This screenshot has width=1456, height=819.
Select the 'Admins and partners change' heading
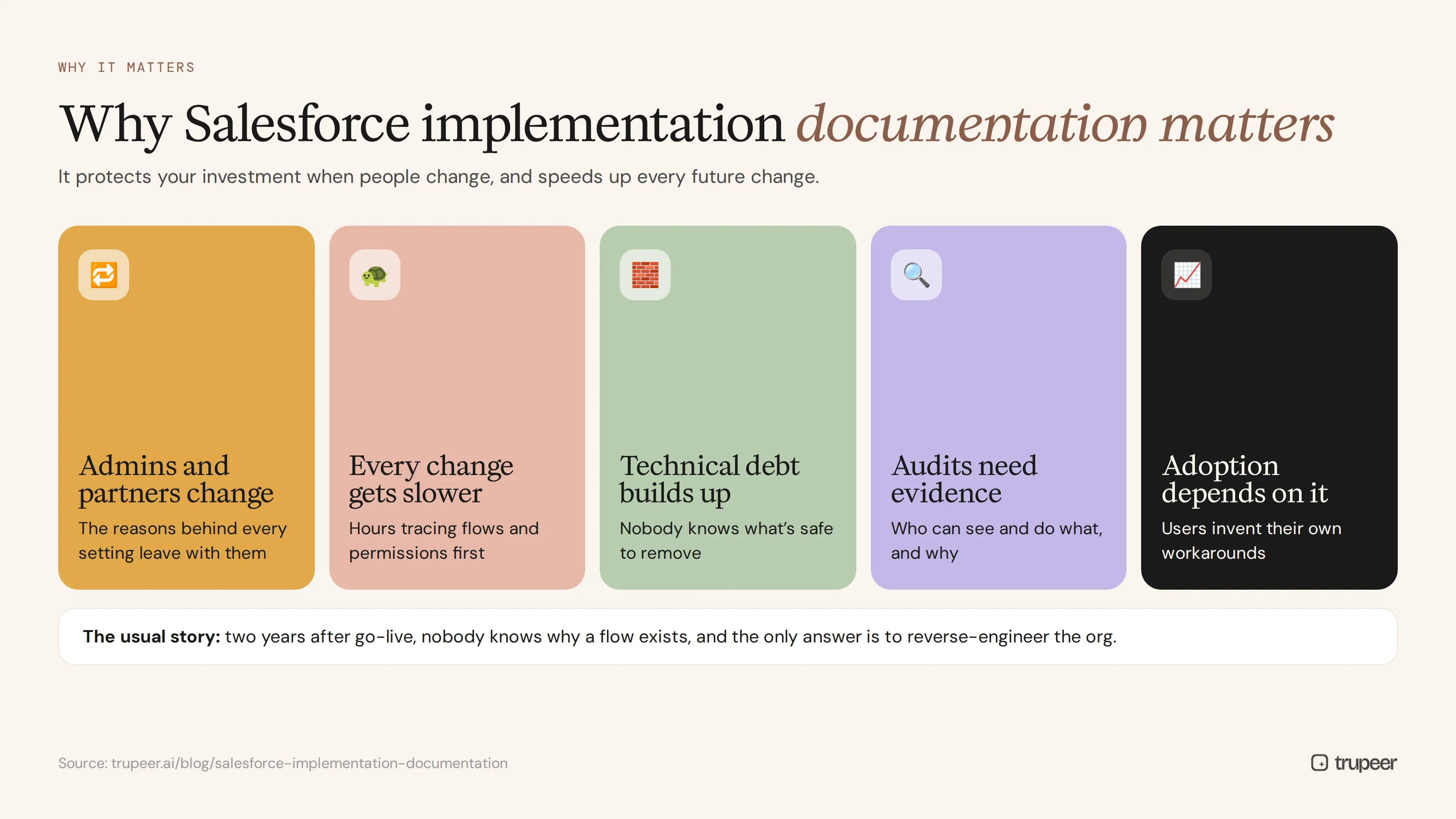coord(176,479)
